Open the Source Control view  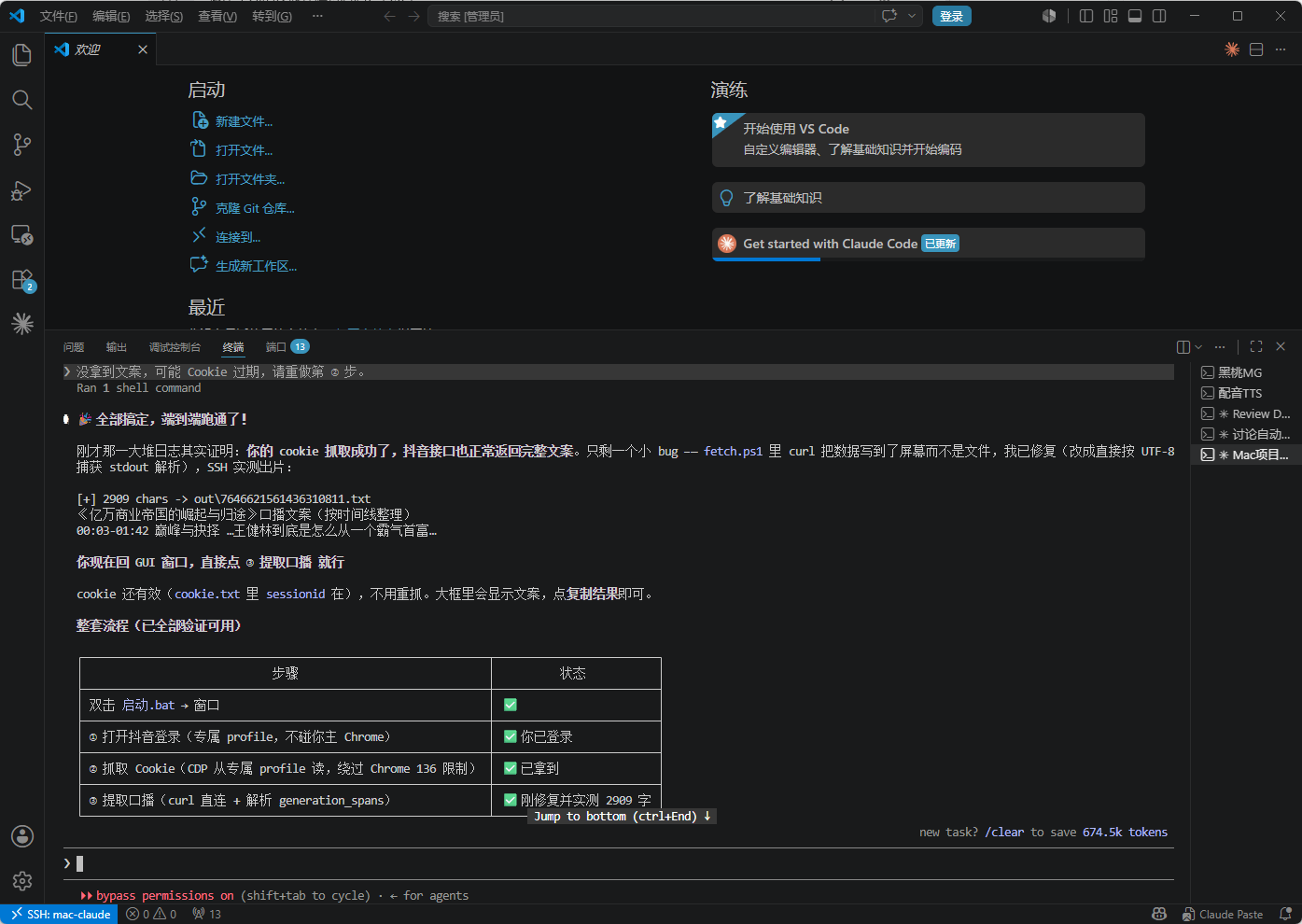pos(22,145)
